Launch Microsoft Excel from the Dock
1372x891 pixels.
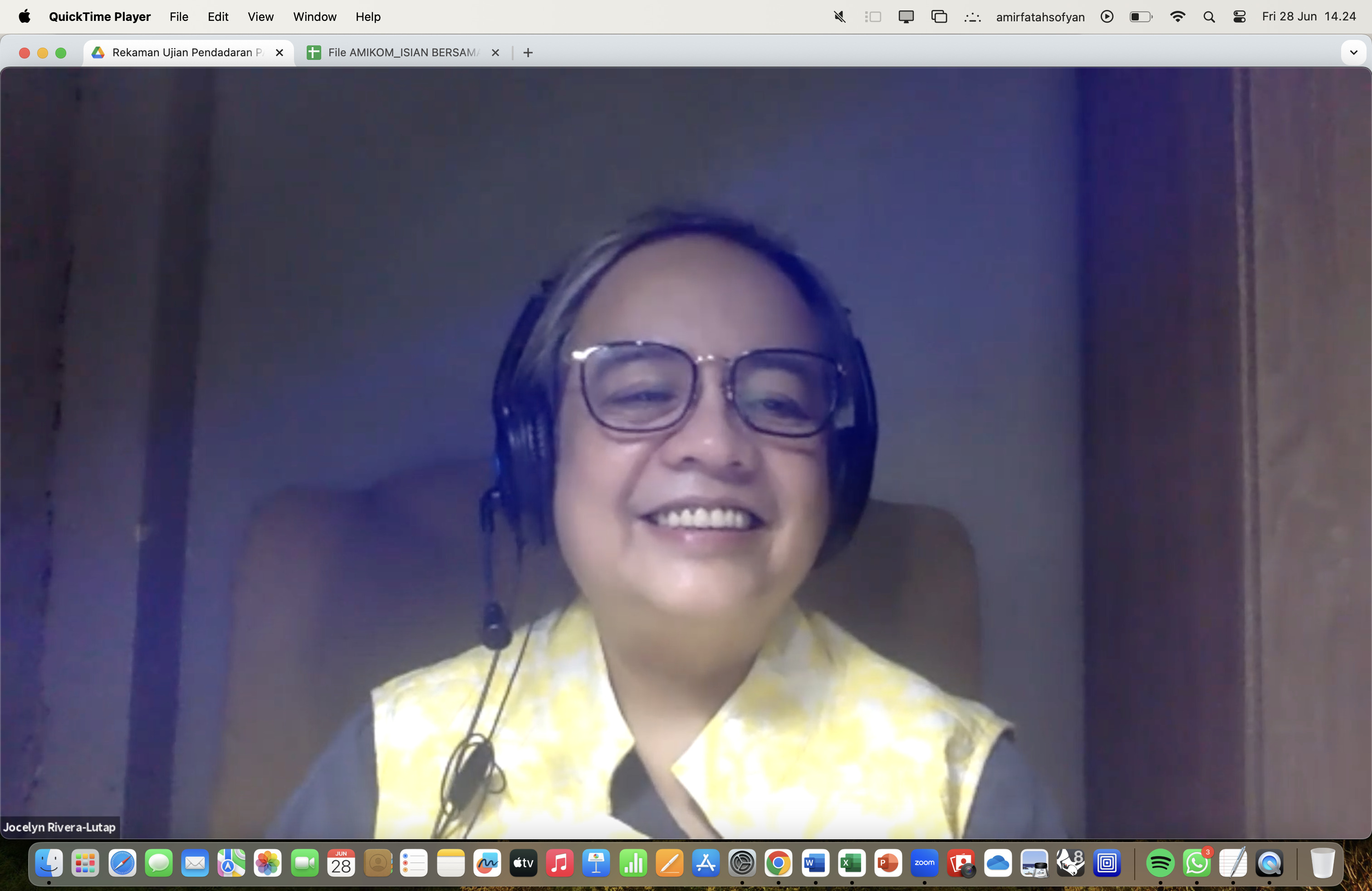(852, 863)
